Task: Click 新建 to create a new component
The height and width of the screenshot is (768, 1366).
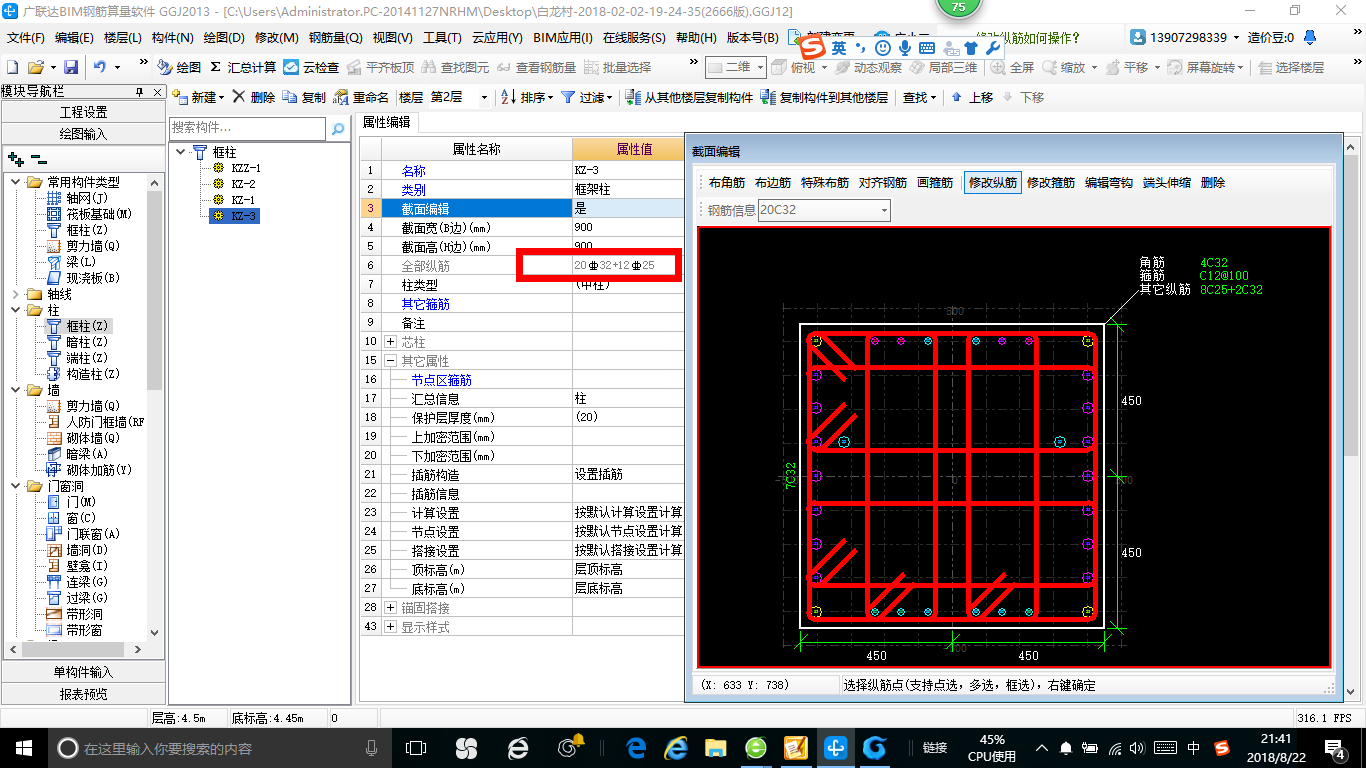Action: pyautogui.click(x=200, y=97)
